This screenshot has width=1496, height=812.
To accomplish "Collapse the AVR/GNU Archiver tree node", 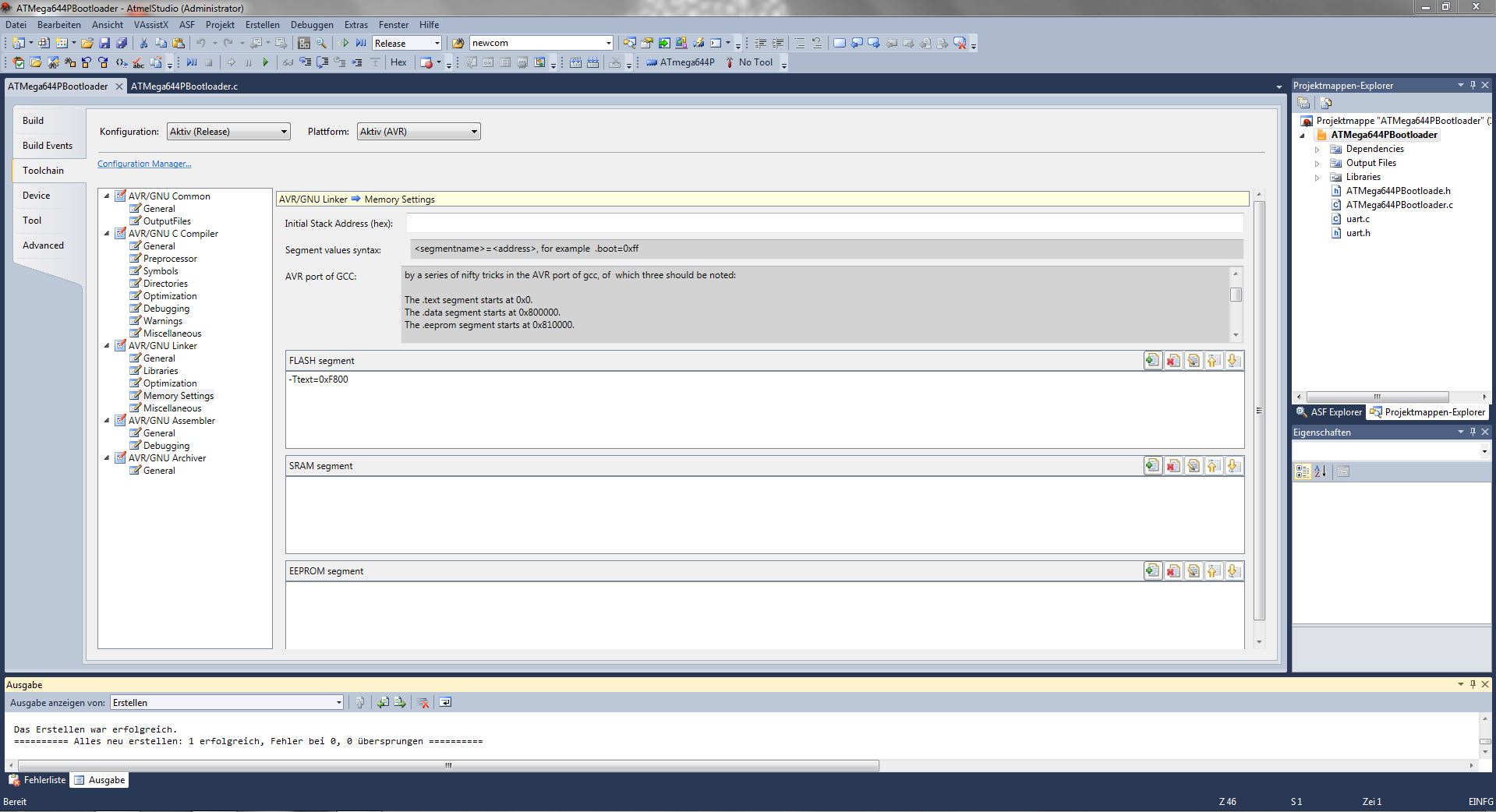I will [107, 457].
